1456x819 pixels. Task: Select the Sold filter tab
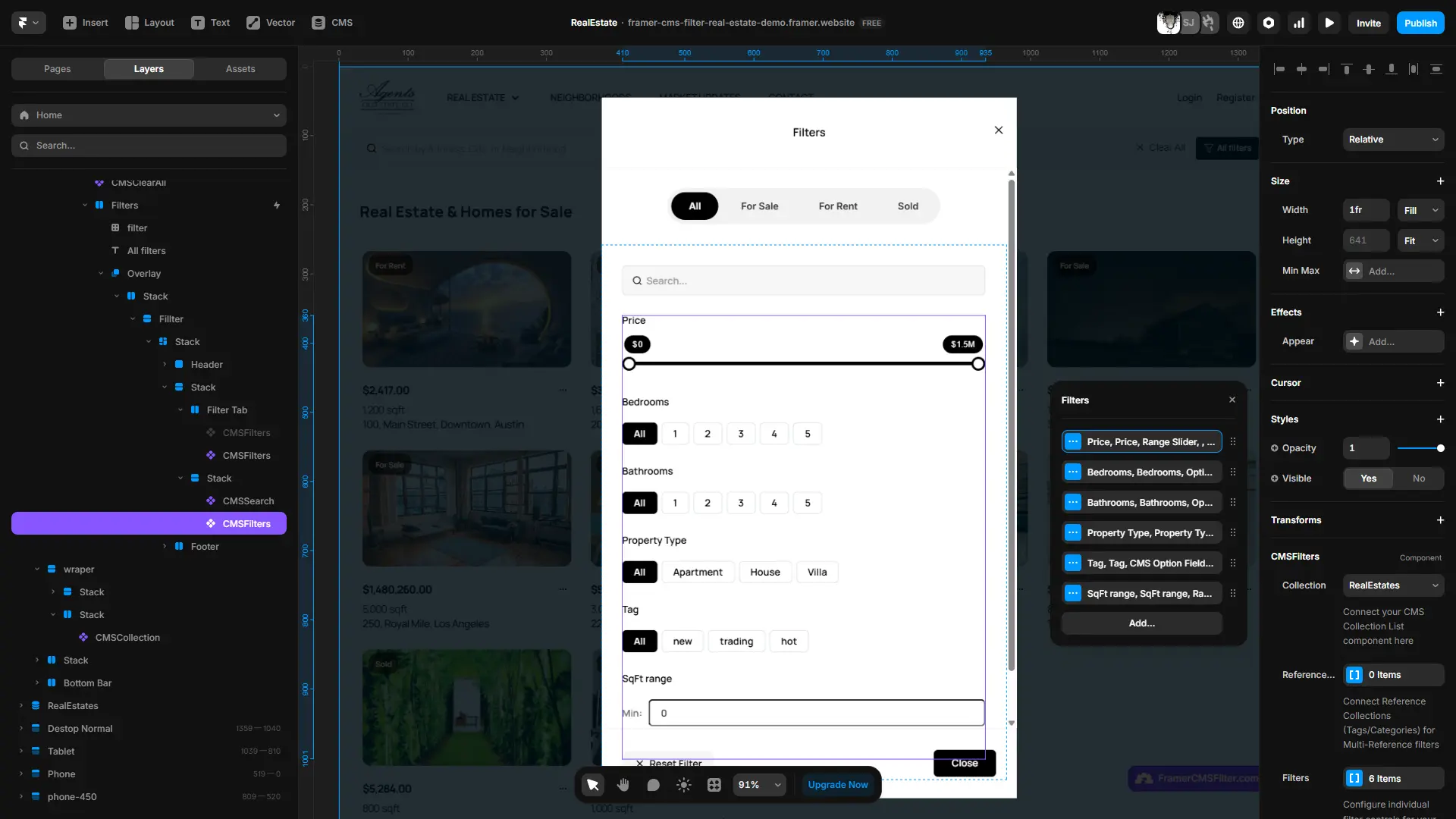tap(908, 206)
